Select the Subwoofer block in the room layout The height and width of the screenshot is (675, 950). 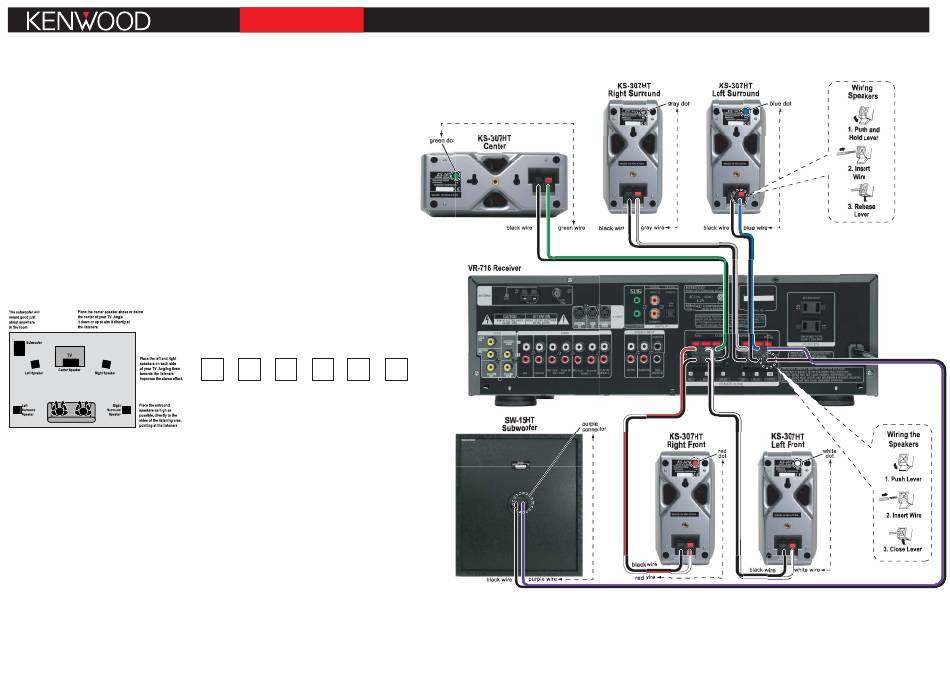tap(19, 348)
